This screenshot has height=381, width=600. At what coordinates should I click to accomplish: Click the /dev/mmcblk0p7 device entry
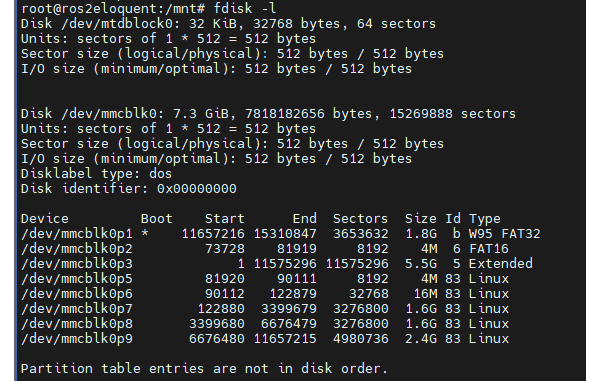(x=77, y=309)
